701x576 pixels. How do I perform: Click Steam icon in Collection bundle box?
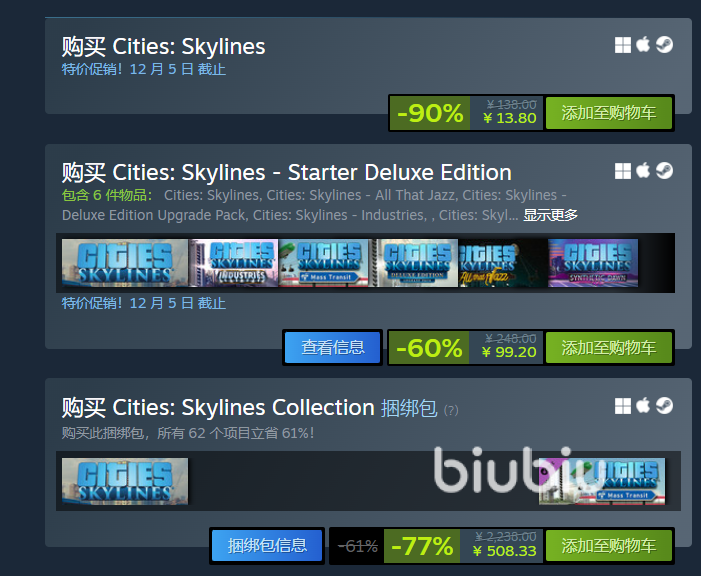coord(664,406)
